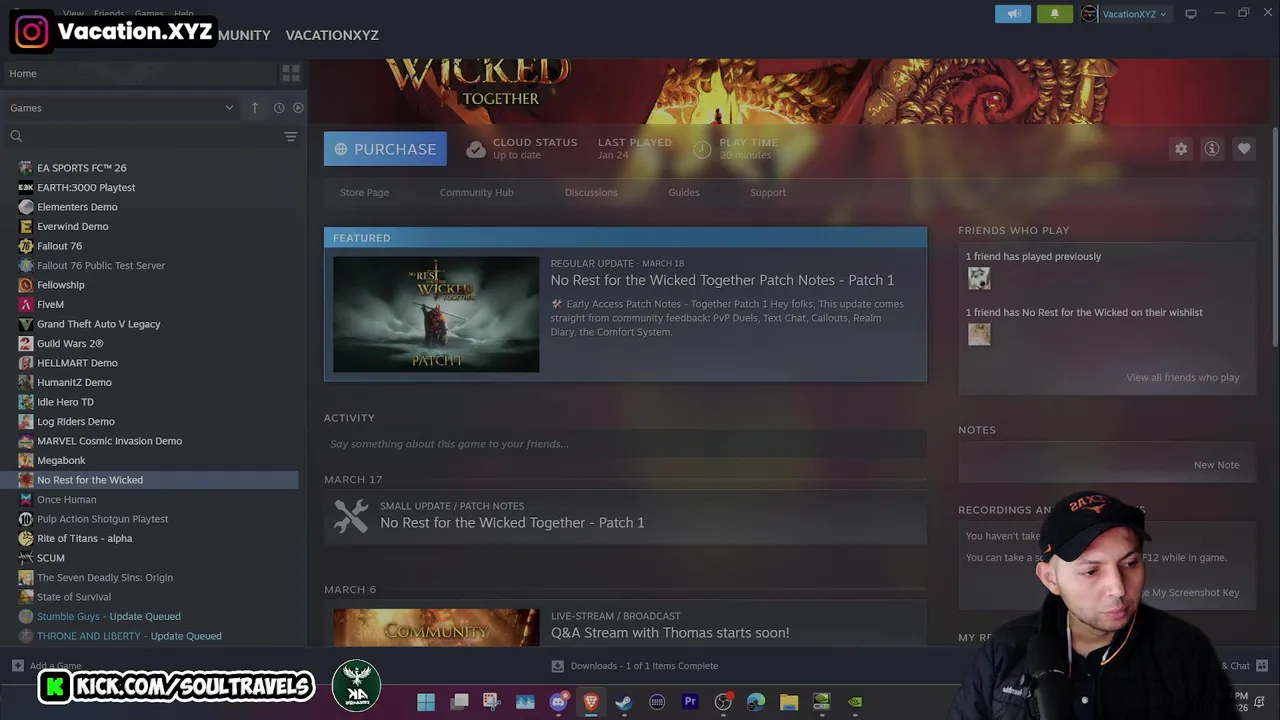
Task: Add game to favorites heart icon
Action: tap(1244, 149)
